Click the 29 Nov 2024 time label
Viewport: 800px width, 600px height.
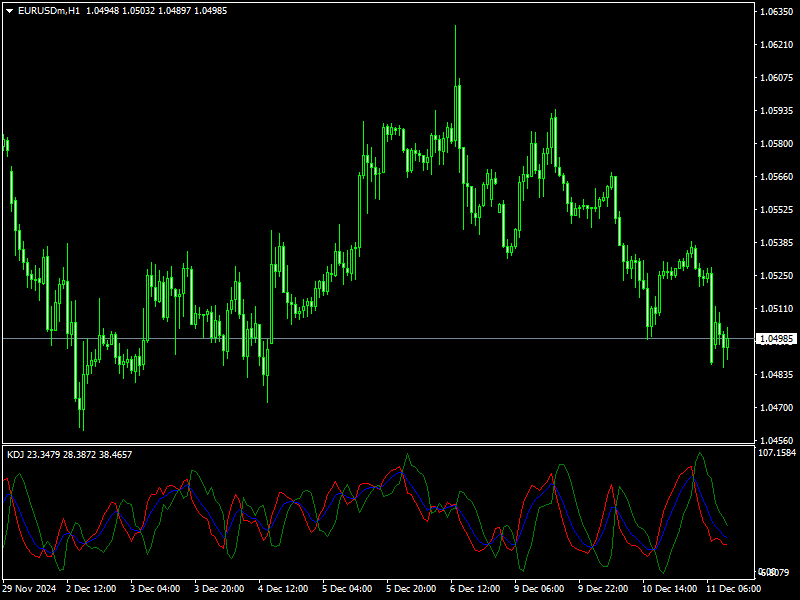(29, 589)
